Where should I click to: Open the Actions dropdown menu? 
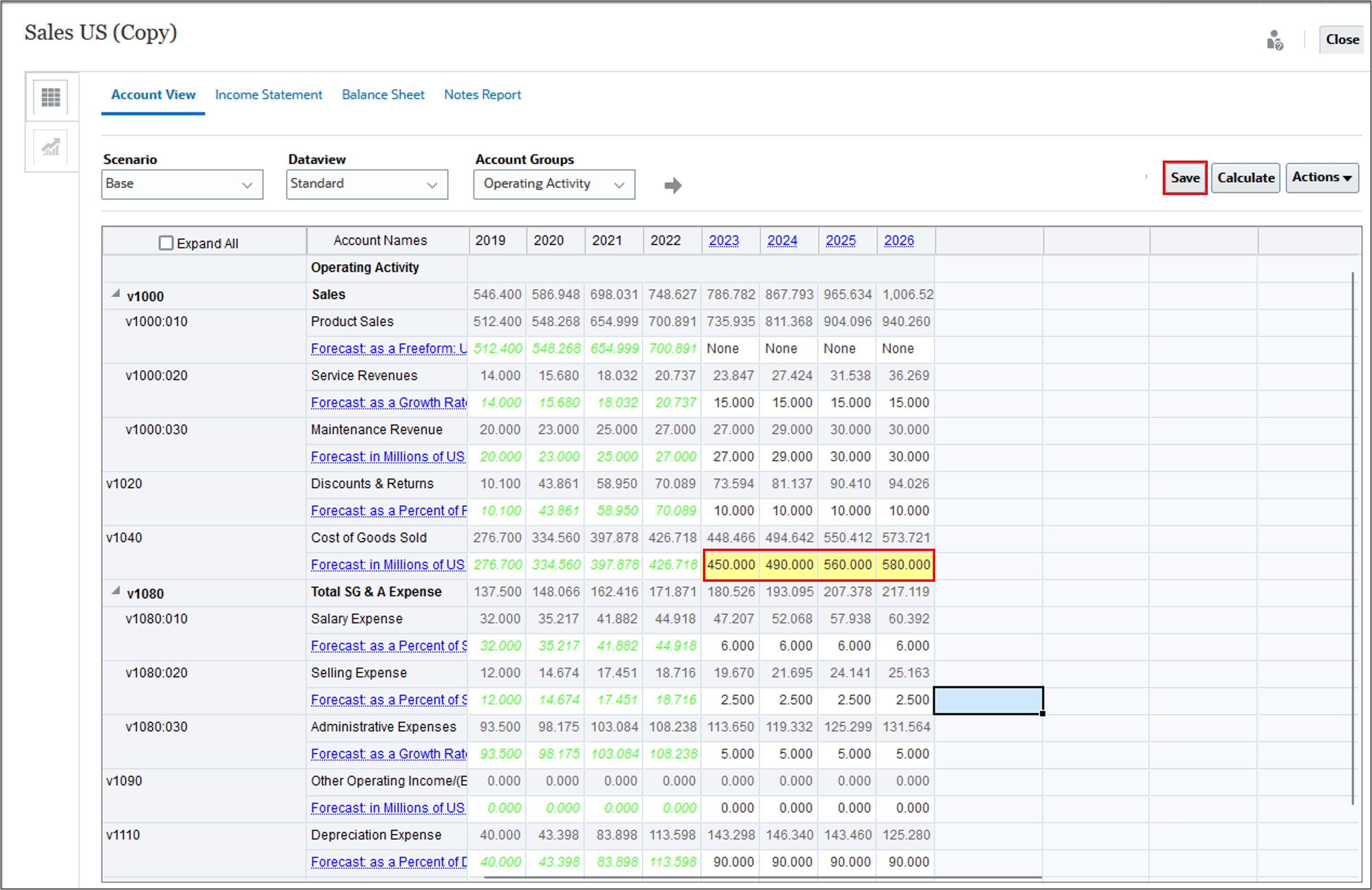[1322, 178]
